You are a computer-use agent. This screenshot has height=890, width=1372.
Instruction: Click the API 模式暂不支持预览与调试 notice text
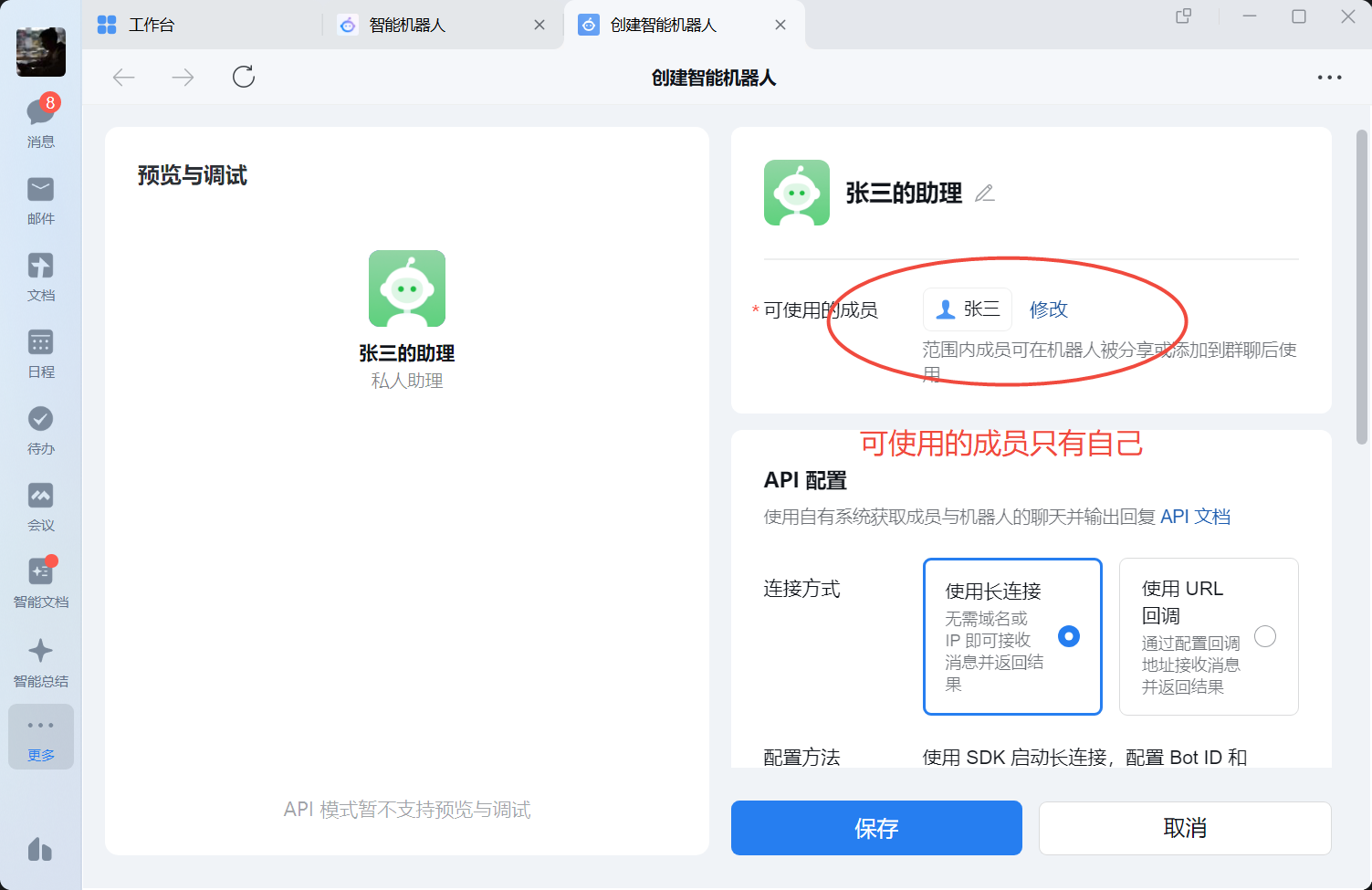point(407,810)
